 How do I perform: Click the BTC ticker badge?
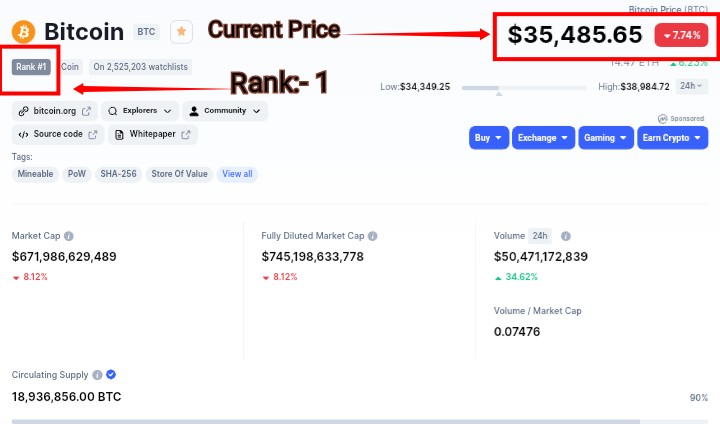[x=146, y=32]
